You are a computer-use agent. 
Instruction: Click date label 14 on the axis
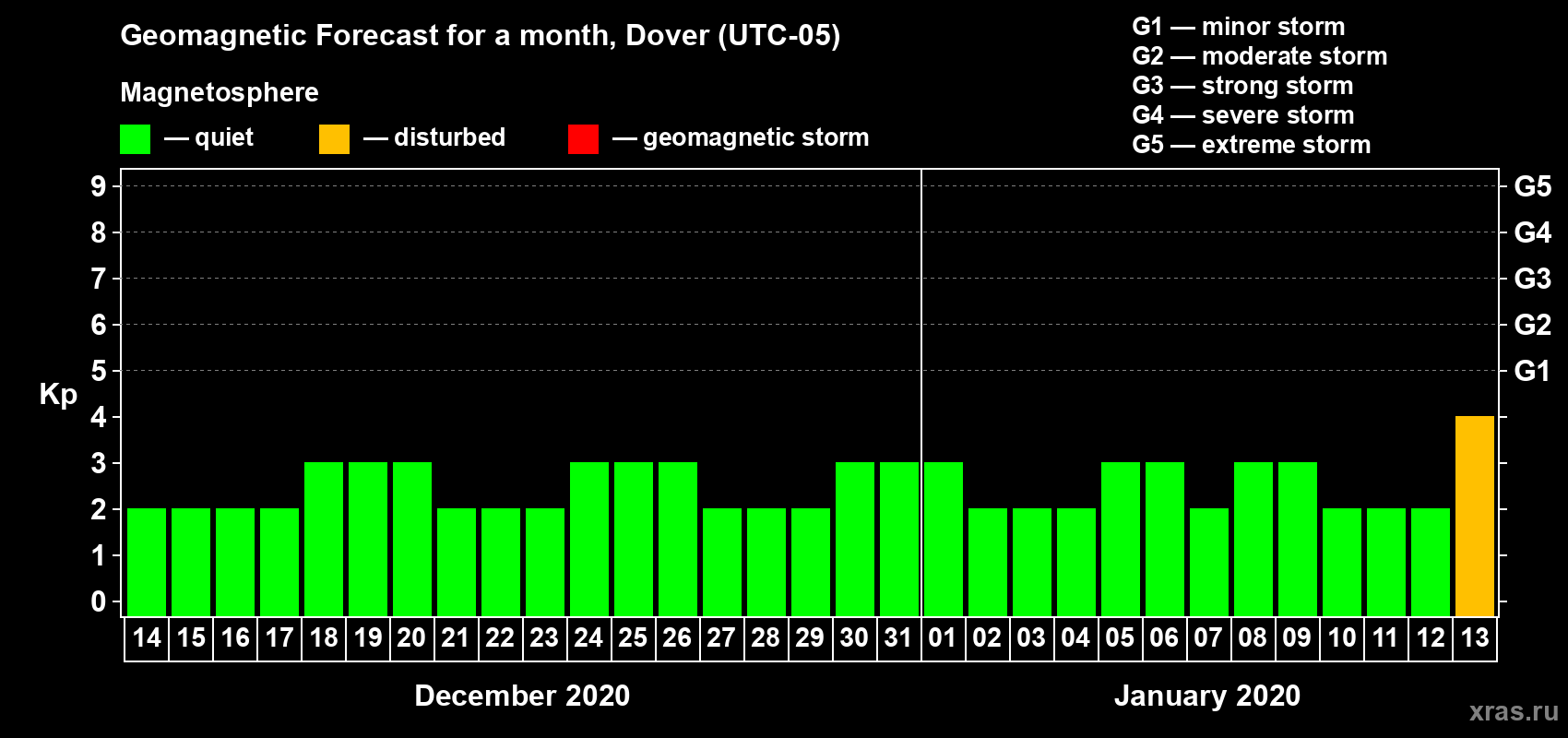tap(147, 637)
